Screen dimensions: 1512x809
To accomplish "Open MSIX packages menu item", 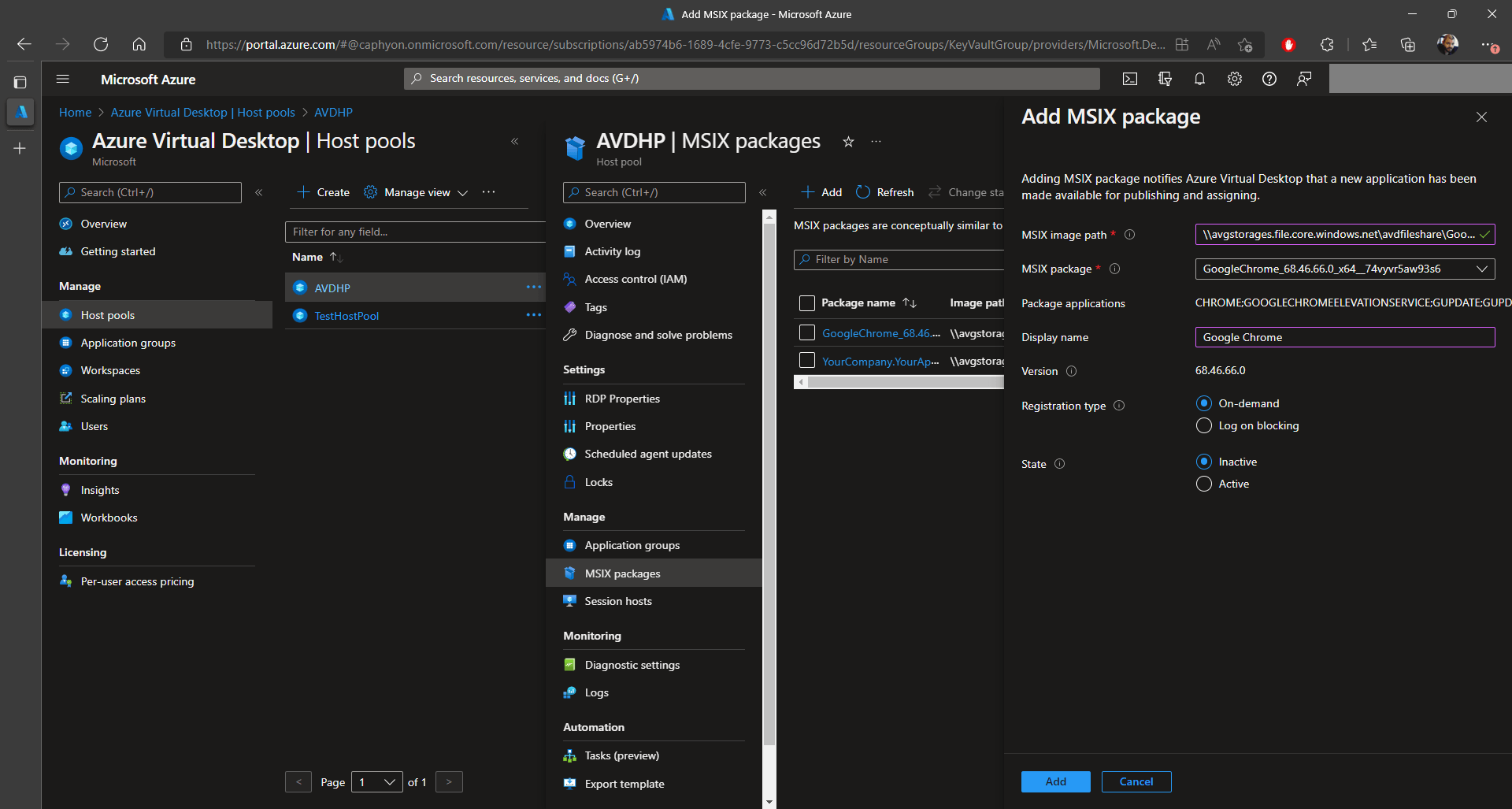I will [654, 573].
